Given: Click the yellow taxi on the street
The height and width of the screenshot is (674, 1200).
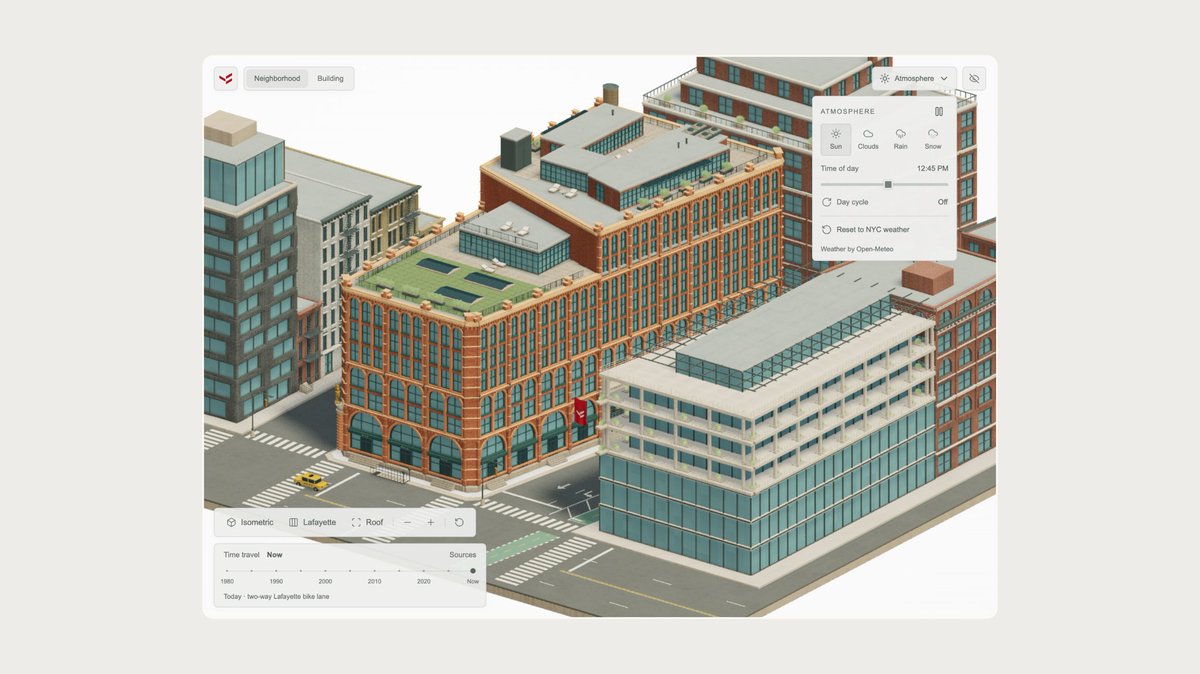Looking at the screenshot, I should tap(311, 481).
